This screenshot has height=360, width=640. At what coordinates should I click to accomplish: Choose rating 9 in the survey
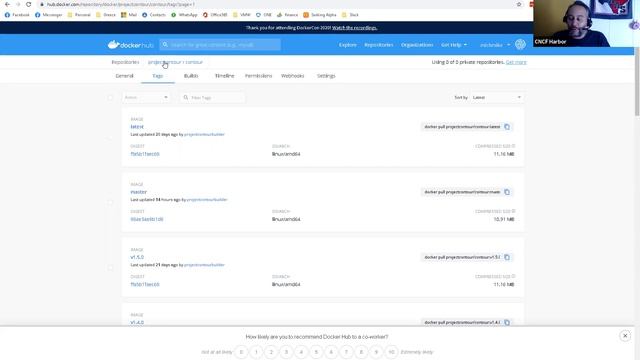click(x=376, y=352)
